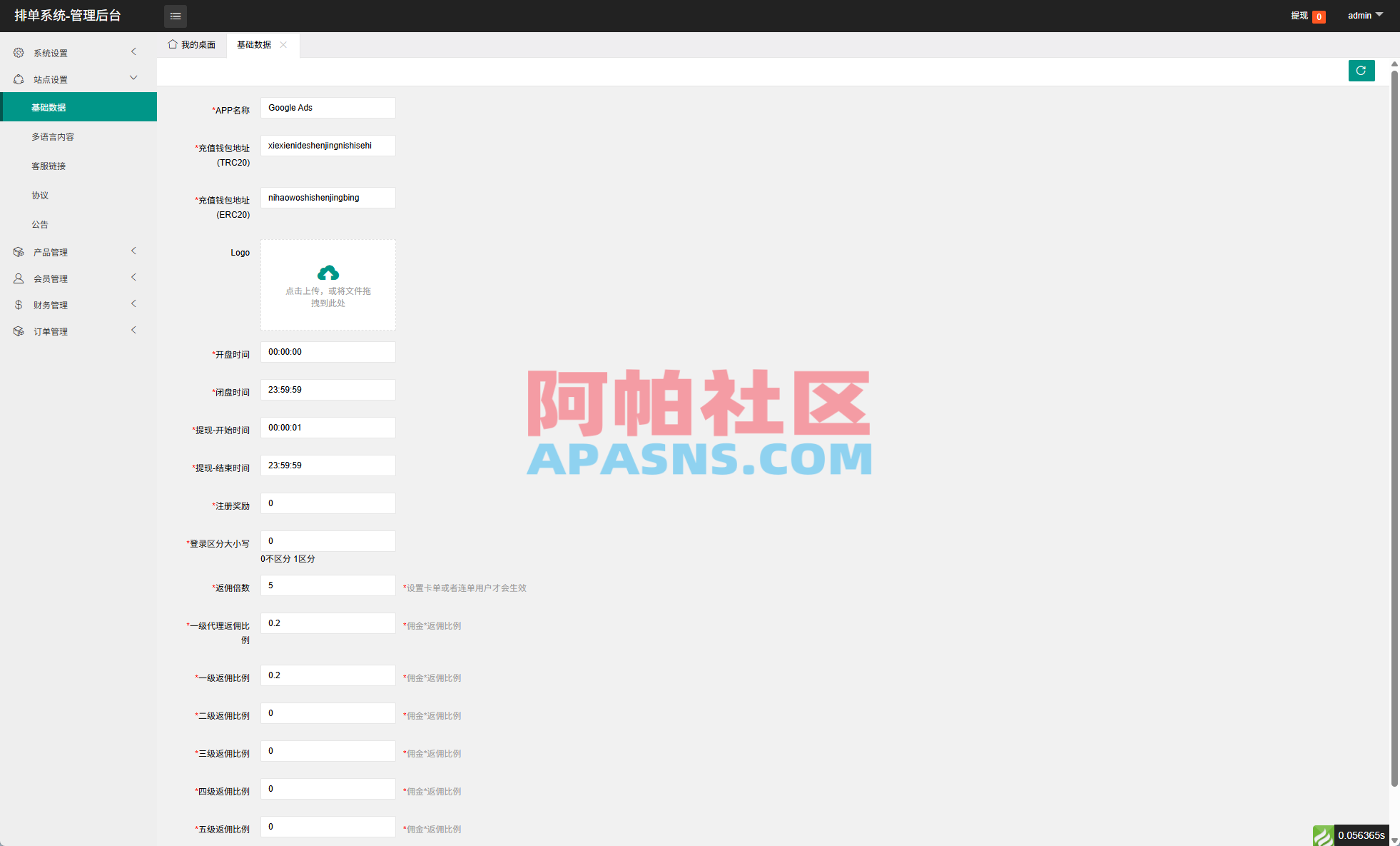1400x846 pixels.
Task: Click the APP名称 input field
Action: [328, 107]
